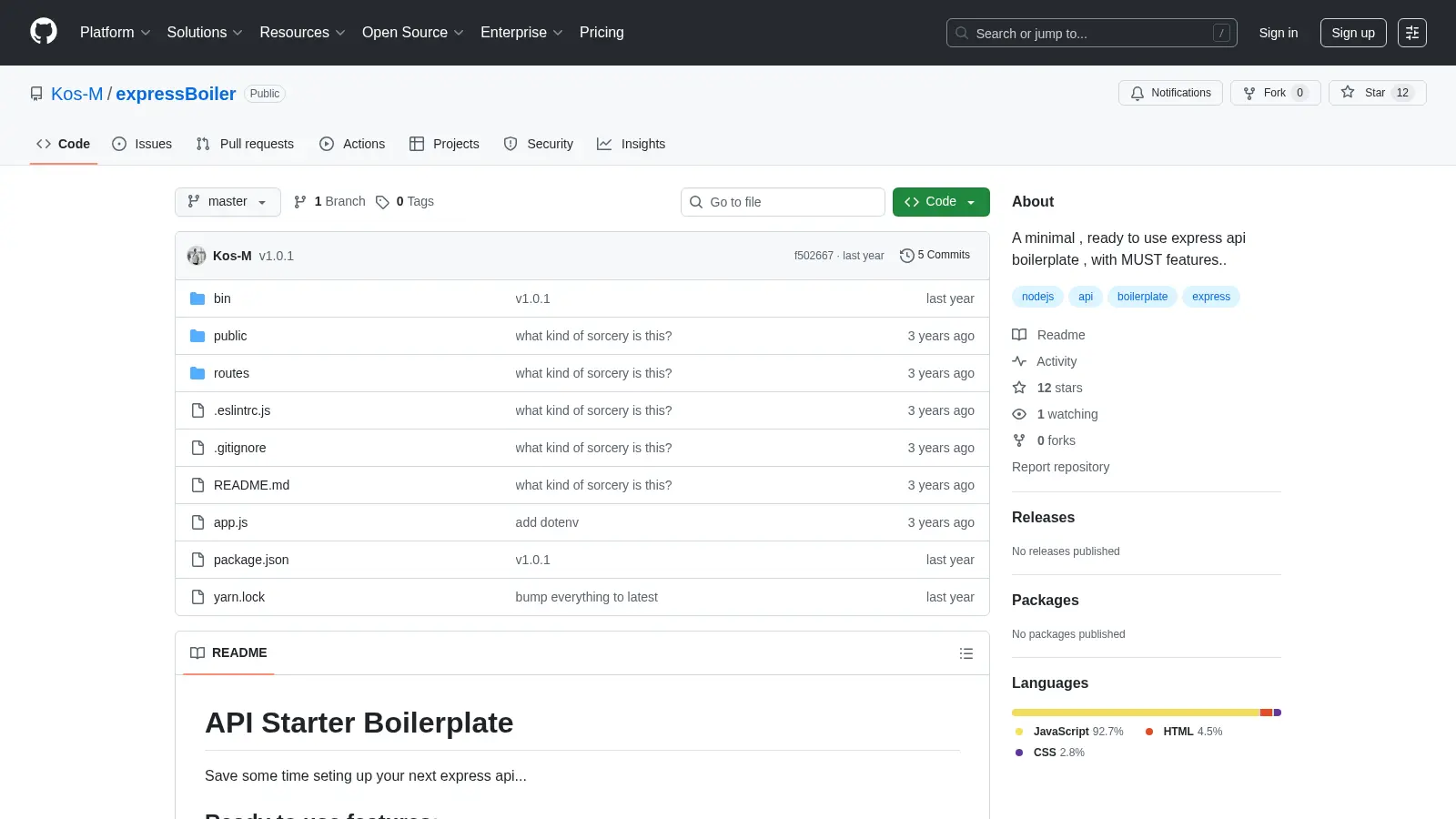This screenshot has width=1456, height=819.
Task: Open commit message 'add dotenv'
Action: click(547, 522)
